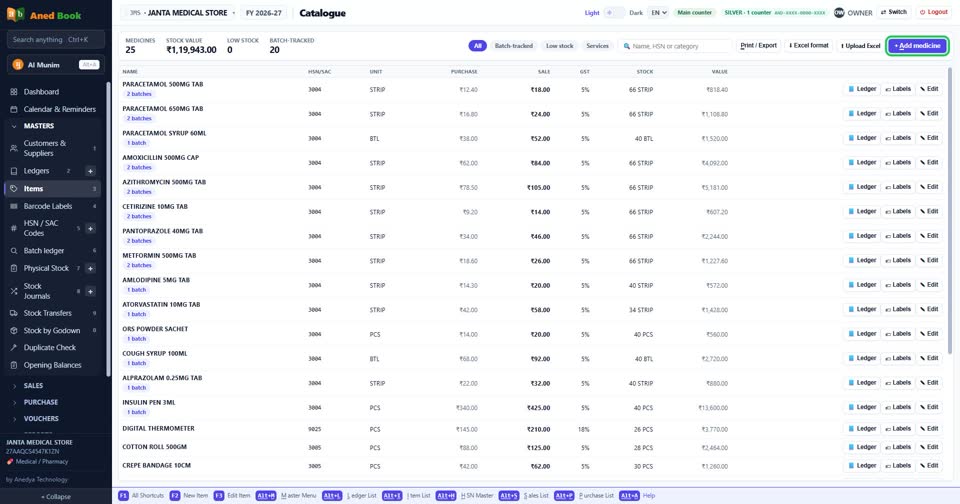Open Duplicate Check sidebar entry
Screen dimensions: 960x504
[54, 348]
